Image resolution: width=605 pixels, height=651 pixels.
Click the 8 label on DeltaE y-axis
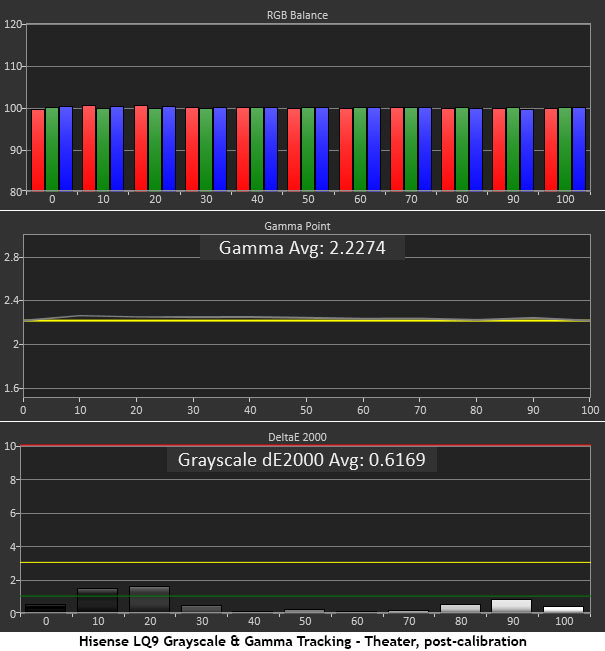point(12,480)
